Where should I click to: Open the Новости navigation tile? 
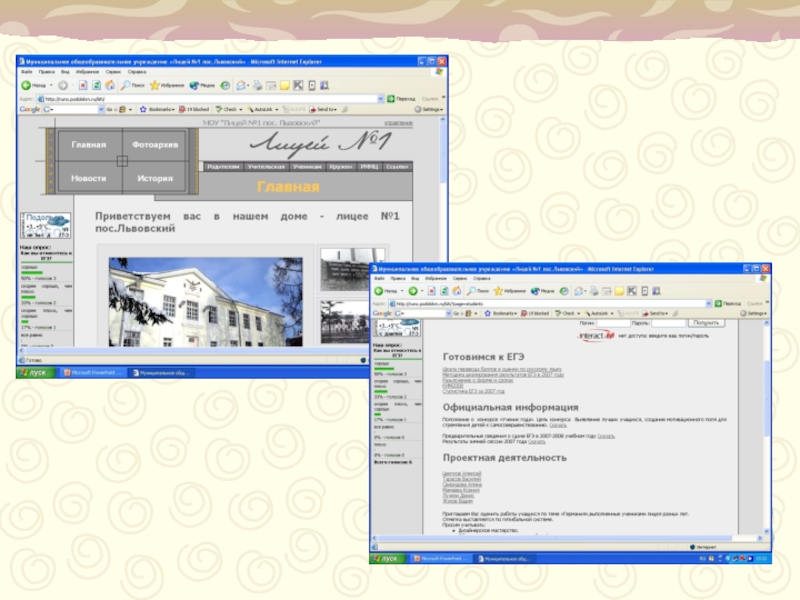pyautogui.click(x=88, y=178)
